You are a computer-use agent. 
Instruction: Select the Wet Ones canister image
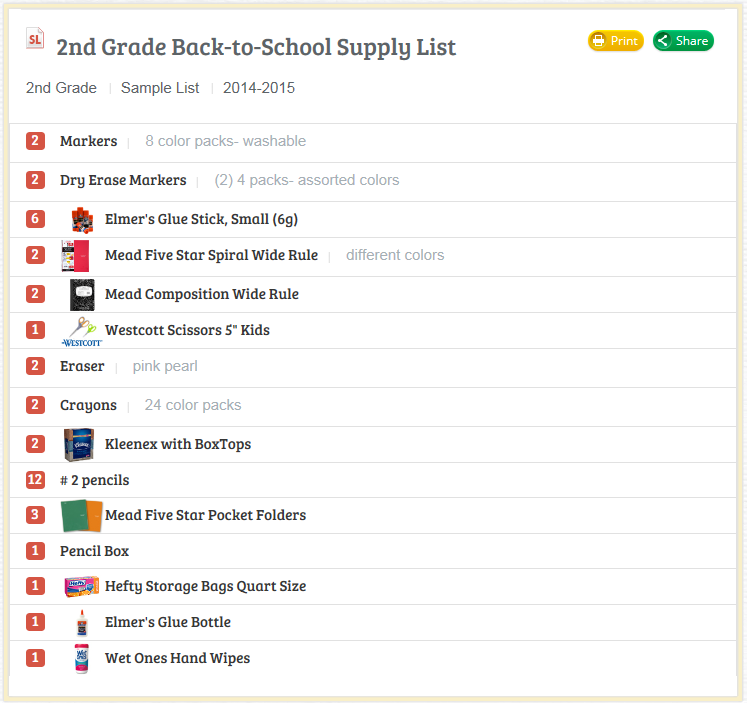tap(82, 659)
